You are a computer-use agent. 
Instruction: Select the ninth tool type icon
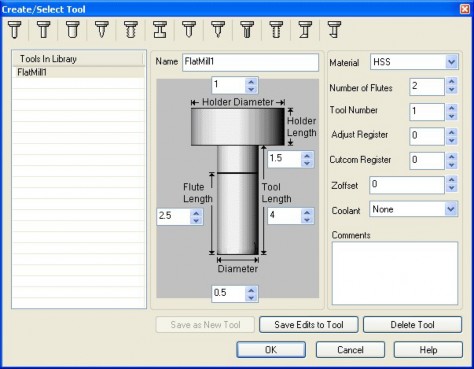pos(247,30)
